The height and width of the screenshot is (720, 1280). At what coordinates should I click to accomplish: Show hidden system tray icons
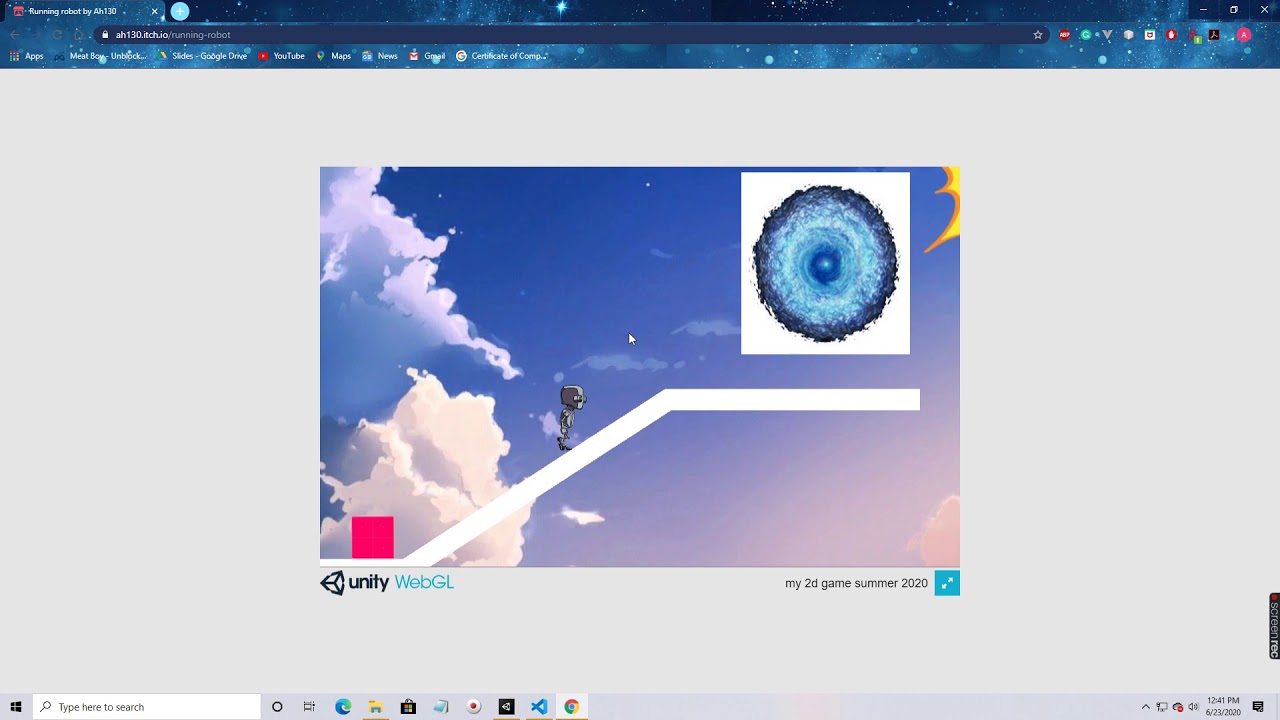(1146, 707)
